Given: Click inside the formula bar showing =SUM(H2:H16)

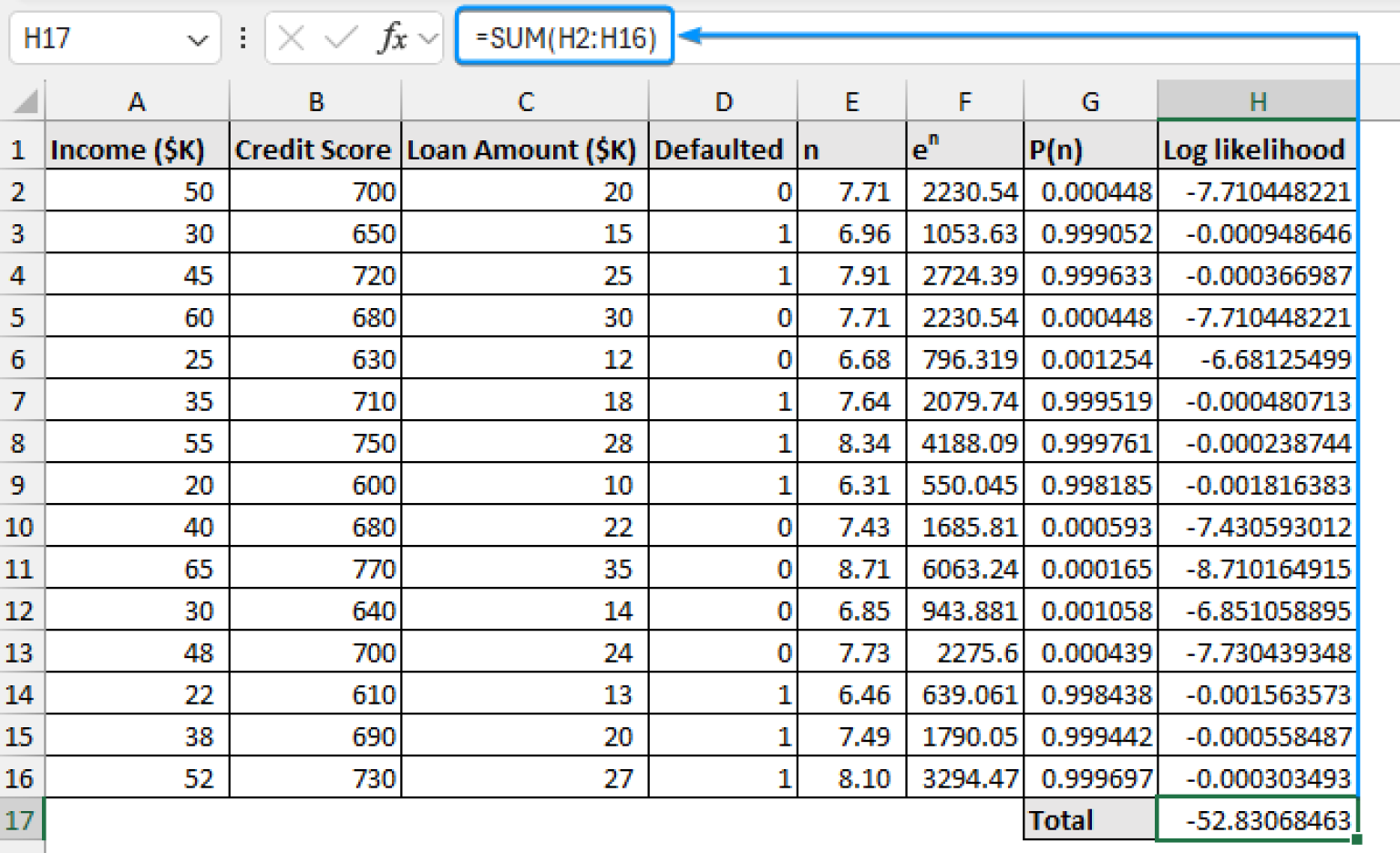Looking at the screenshot, I should [563, 37].
